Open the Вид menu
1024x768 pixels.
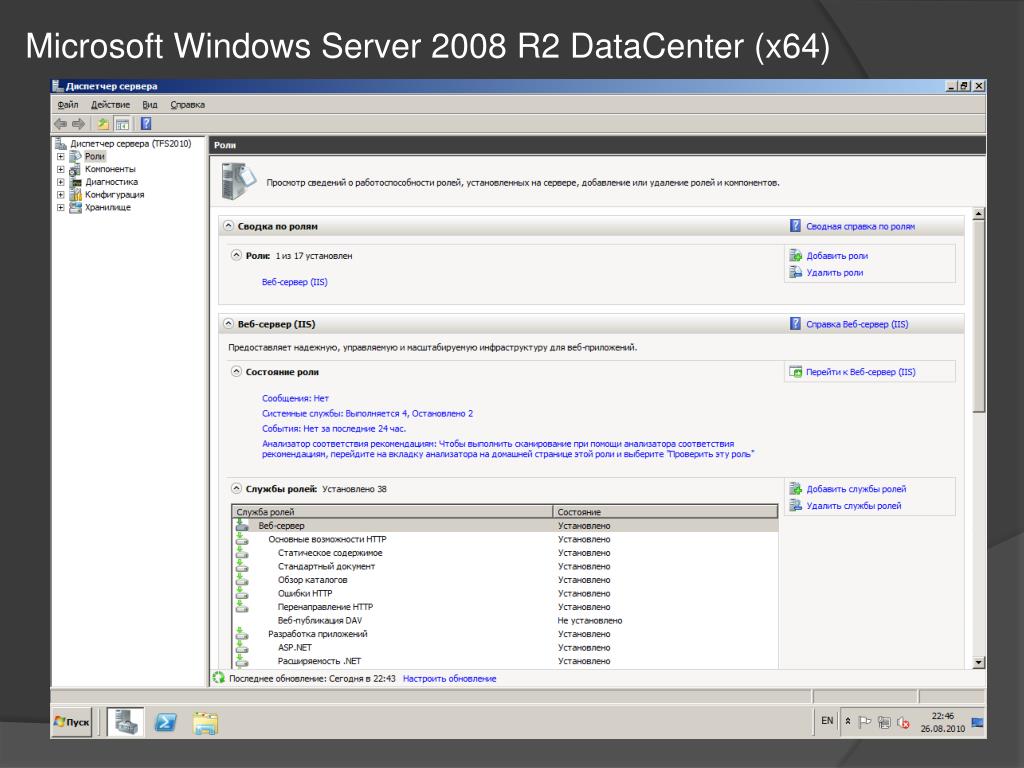(x=150, y=104)
